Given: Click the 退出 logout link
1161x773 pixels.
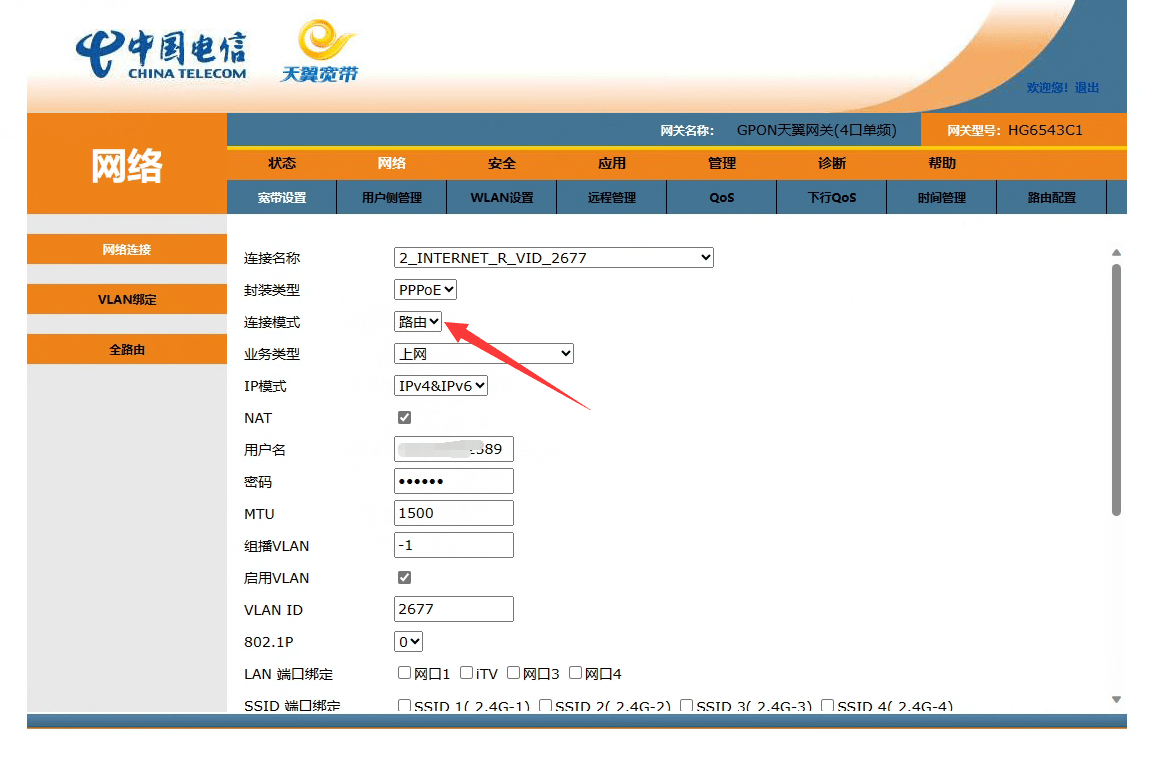Looking at the screenshot, I should pyautogui.click(x=1087, y=88).
